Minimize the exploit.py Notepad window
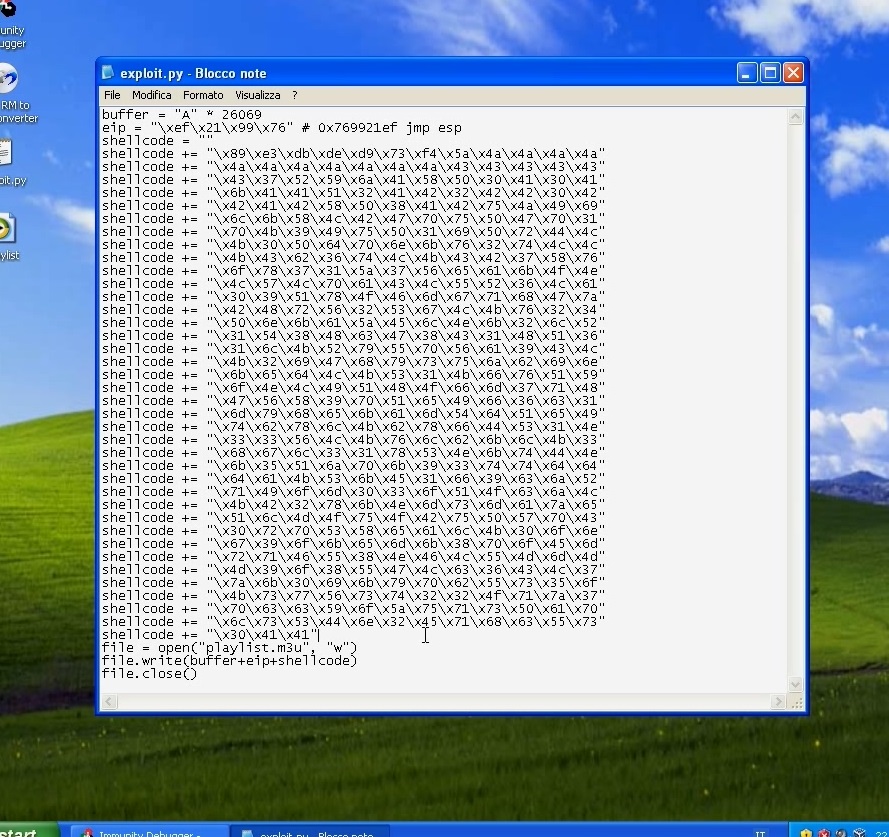889x837 pixels. (x=747, y=73)
